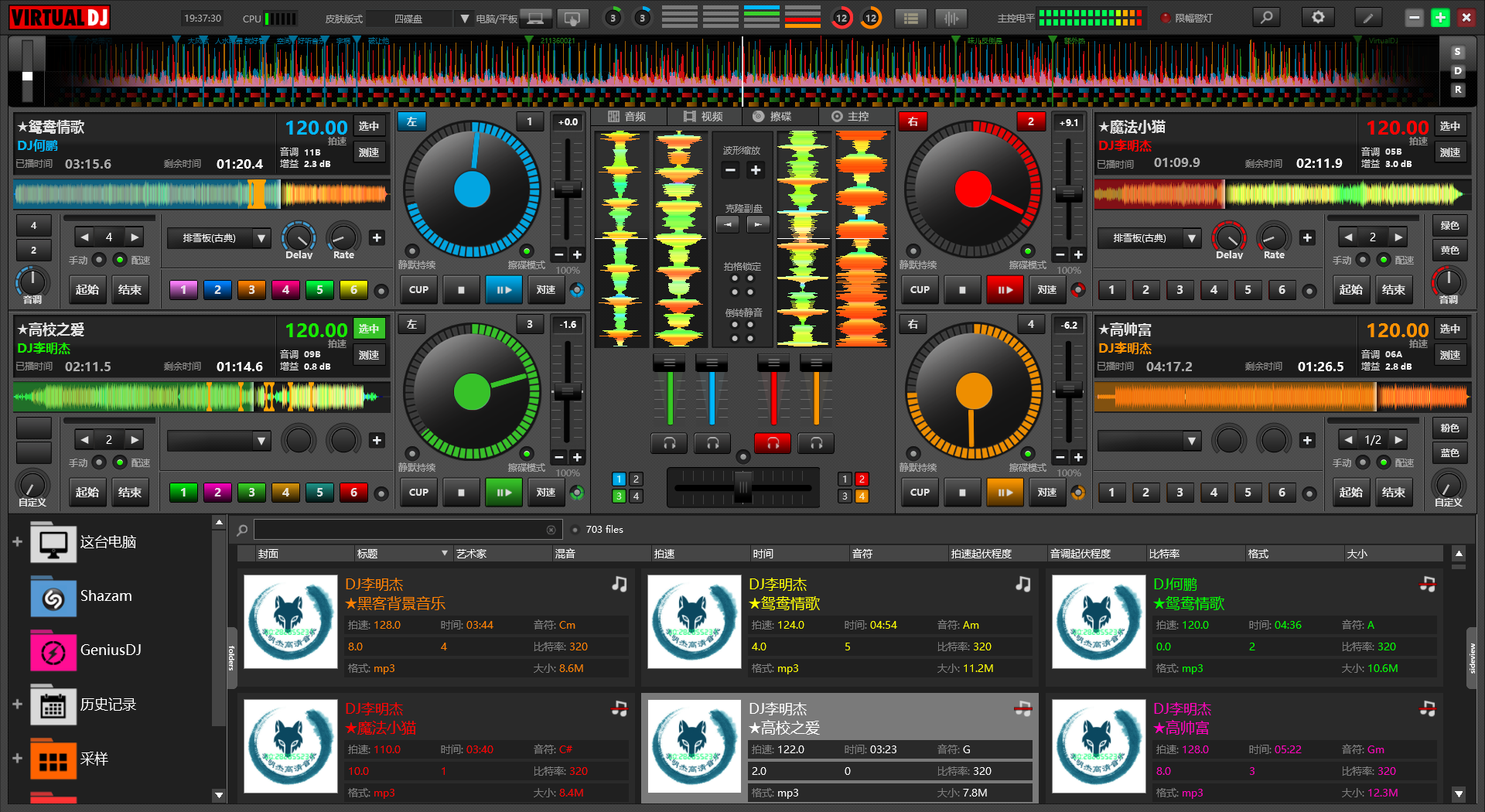Toggle 限幅警灯 limiter indicator

pyautogui.click(x=1166, y=18)
